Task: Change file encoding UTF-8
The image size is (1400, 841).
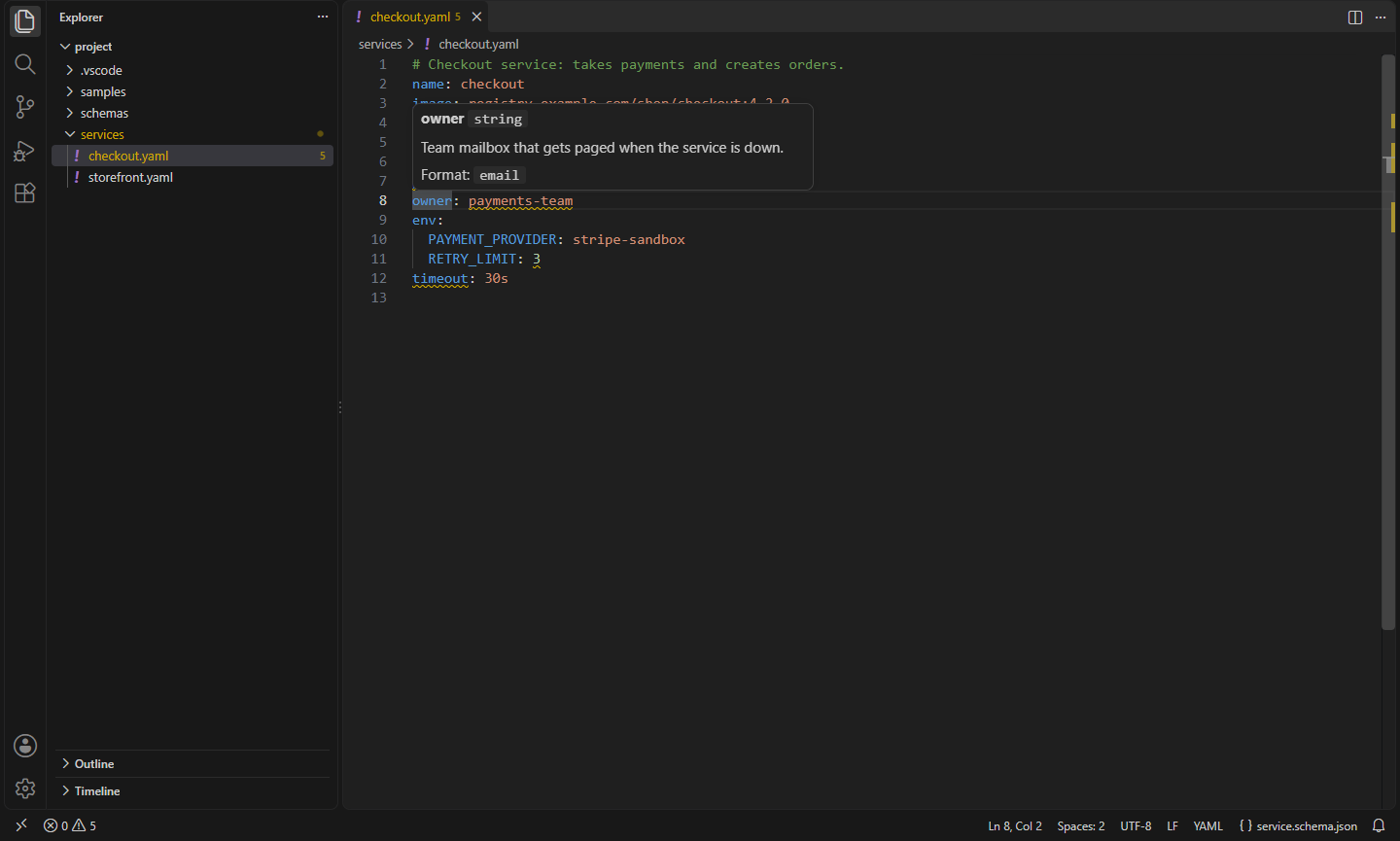Action: [x=1136, y=825]
